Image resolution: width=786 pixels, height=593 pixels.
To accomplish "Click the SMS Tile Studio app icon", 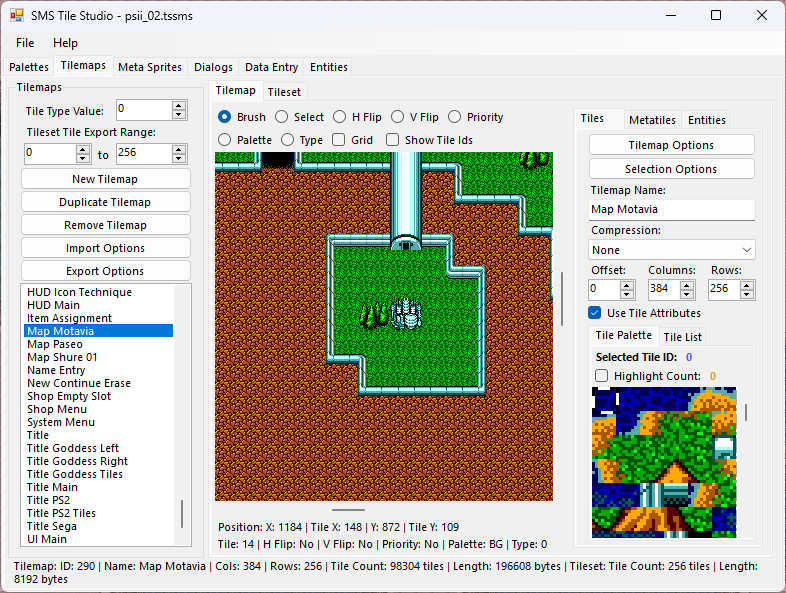I will click(x=17, y=16).
